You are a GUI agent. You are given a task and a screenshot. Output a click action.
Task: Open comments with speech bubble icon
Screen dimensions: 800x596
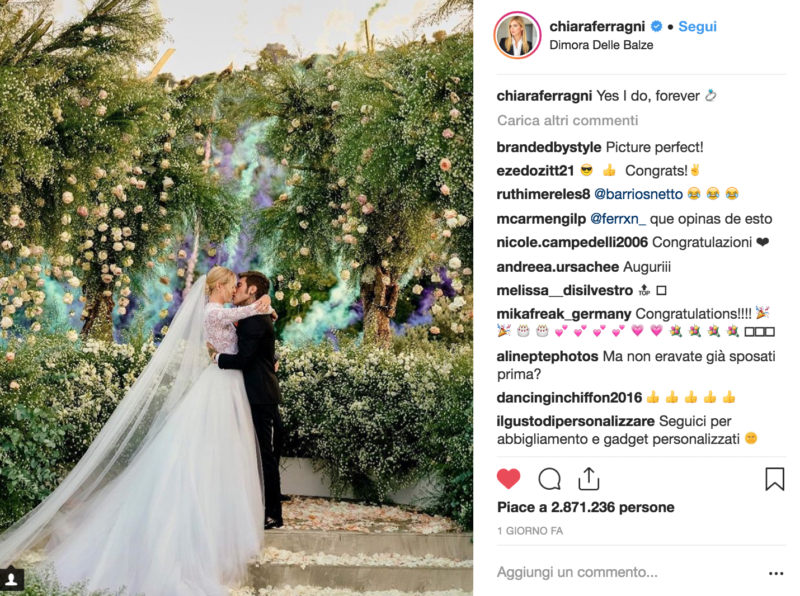549,479
